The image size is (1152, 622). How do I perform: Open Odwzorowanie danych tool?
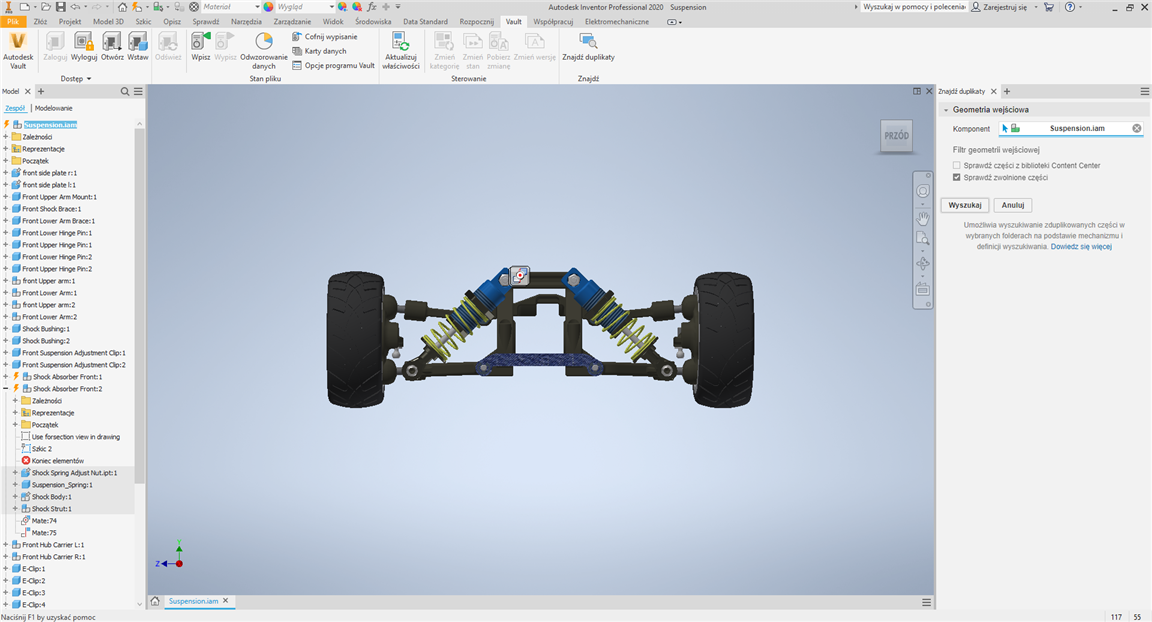click(x=264, y=51)
